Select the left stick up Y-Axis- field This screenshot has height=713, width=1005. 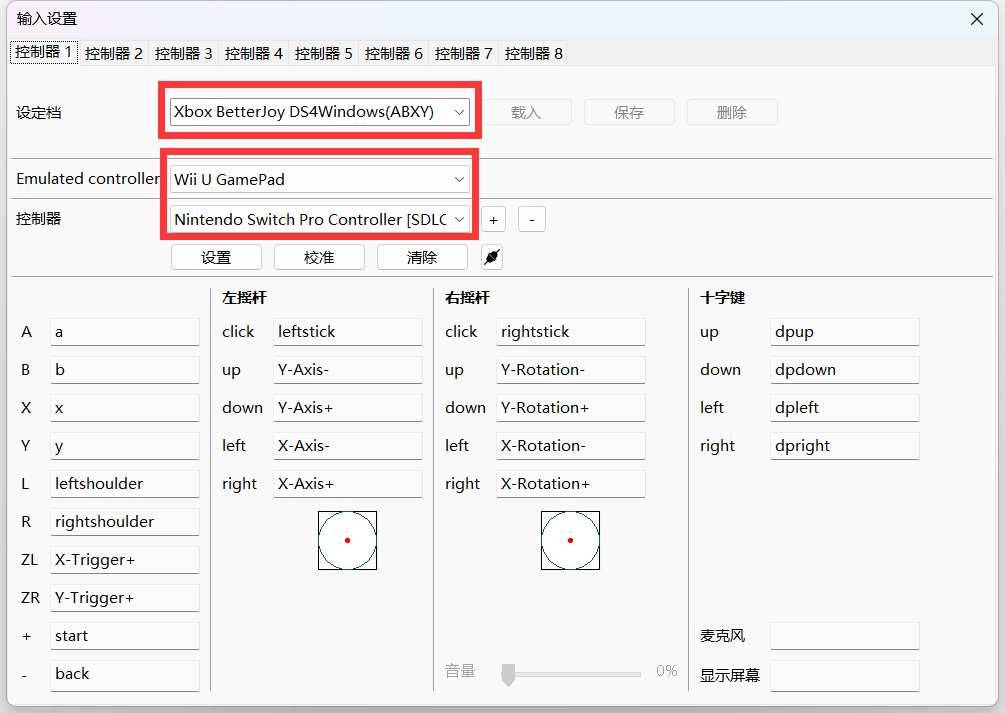click(x=348, y=370)
